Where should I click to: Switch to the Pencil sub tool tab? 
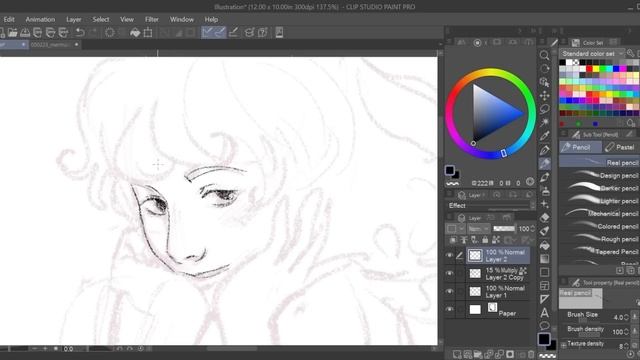coord(580,147)
